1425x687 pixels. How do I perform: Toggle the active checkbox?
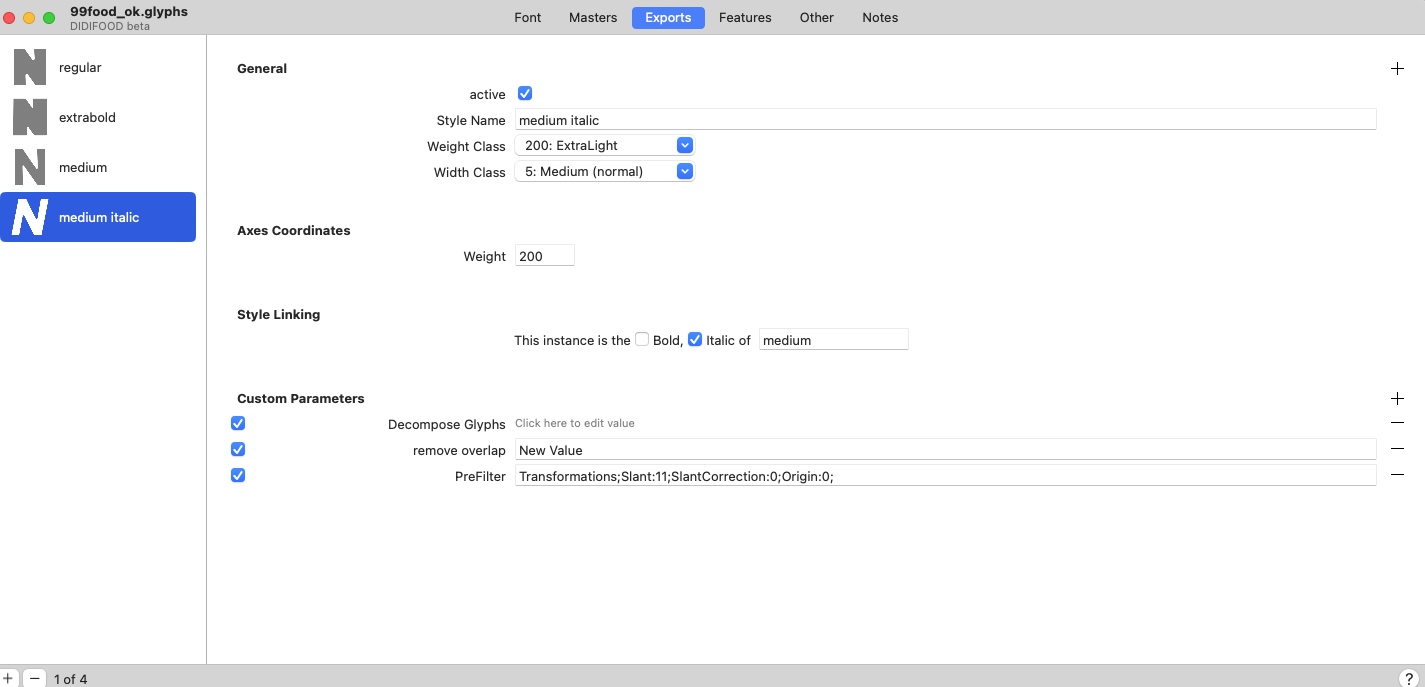(x=525, y=94)
